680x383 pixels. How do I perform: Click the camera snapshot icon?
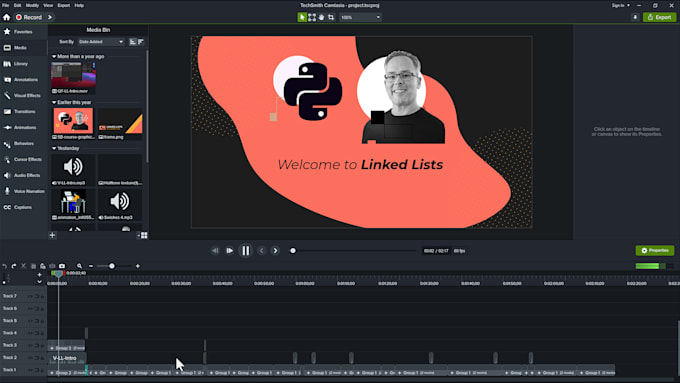coord(62,266)
